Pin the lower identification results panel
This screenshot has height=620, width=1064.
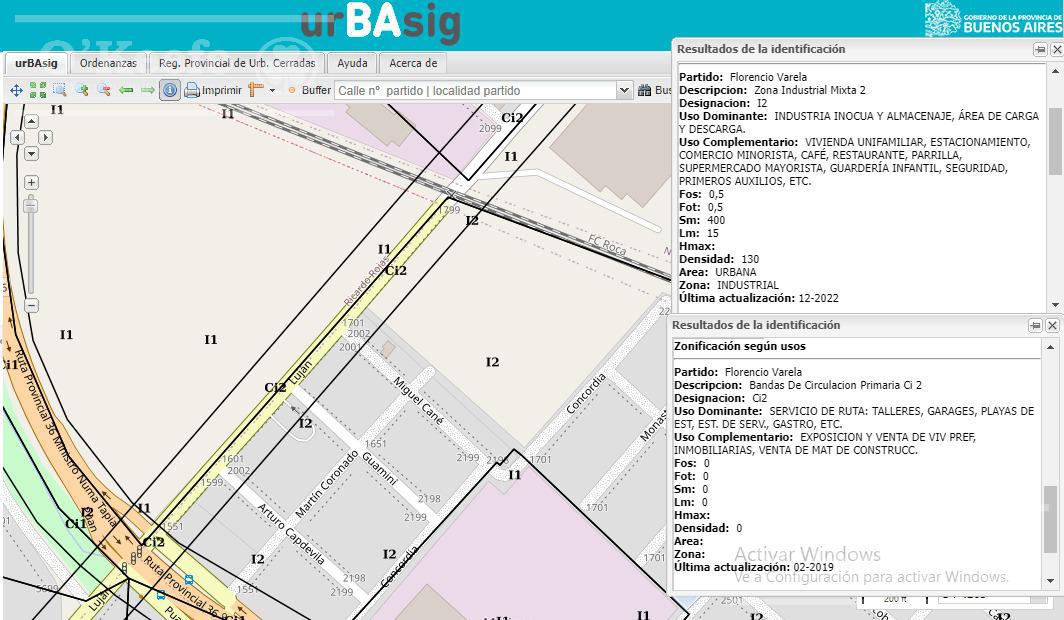[1036, 326]
